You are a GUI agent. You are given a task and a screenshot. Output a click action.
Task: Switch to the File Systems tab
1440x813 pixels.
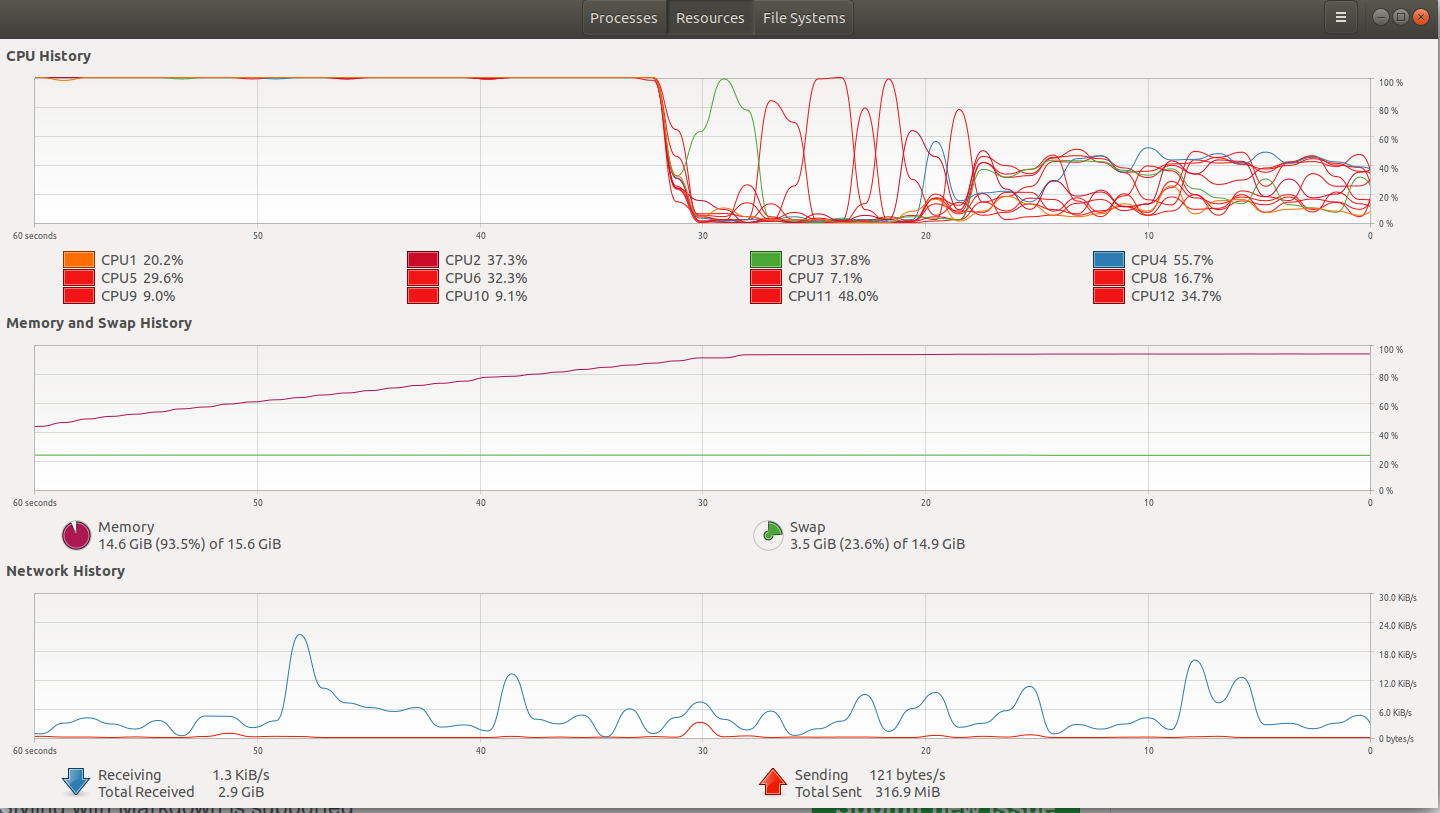(802, 17)
